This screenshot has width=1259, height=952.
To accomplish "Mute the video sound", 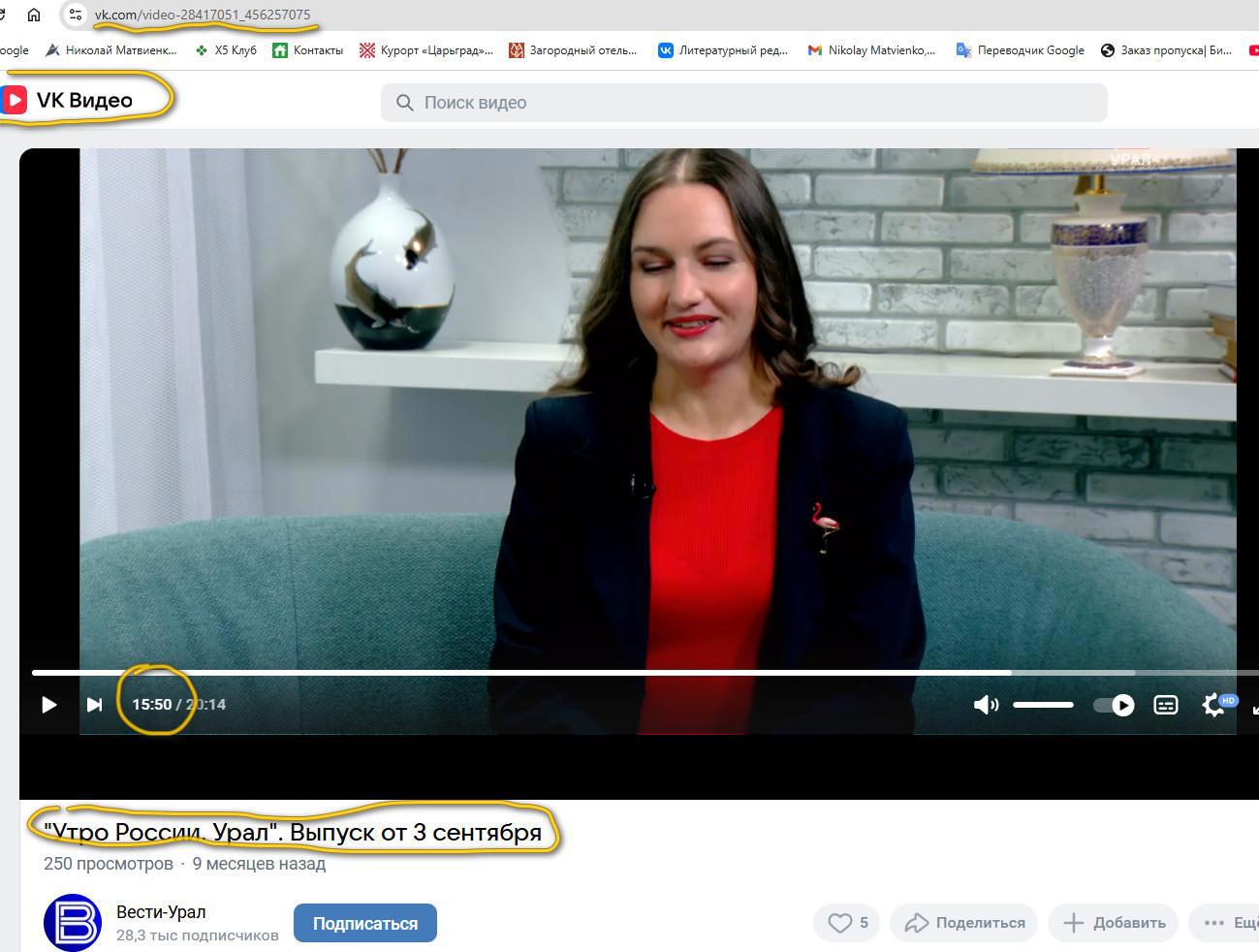I will click(x=986, y=705).
